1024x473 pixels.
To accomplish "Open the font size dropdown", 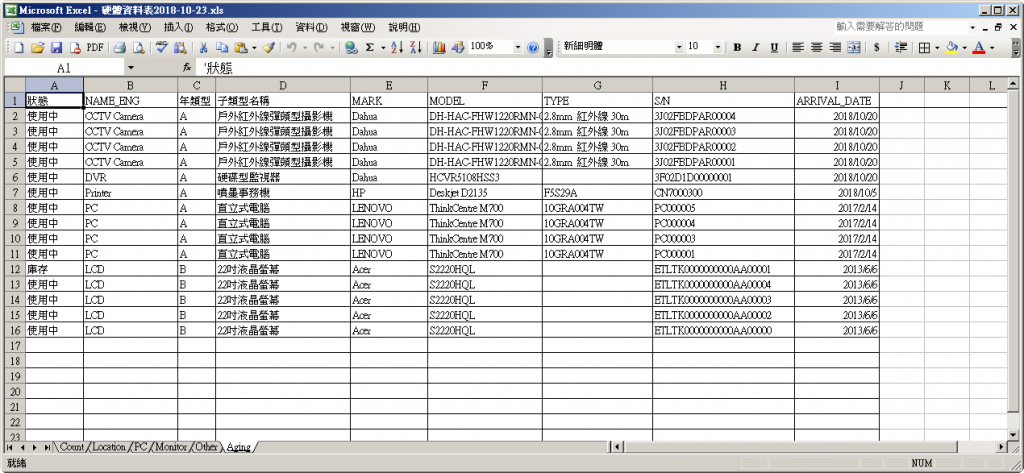I will [x=718, y=48].
